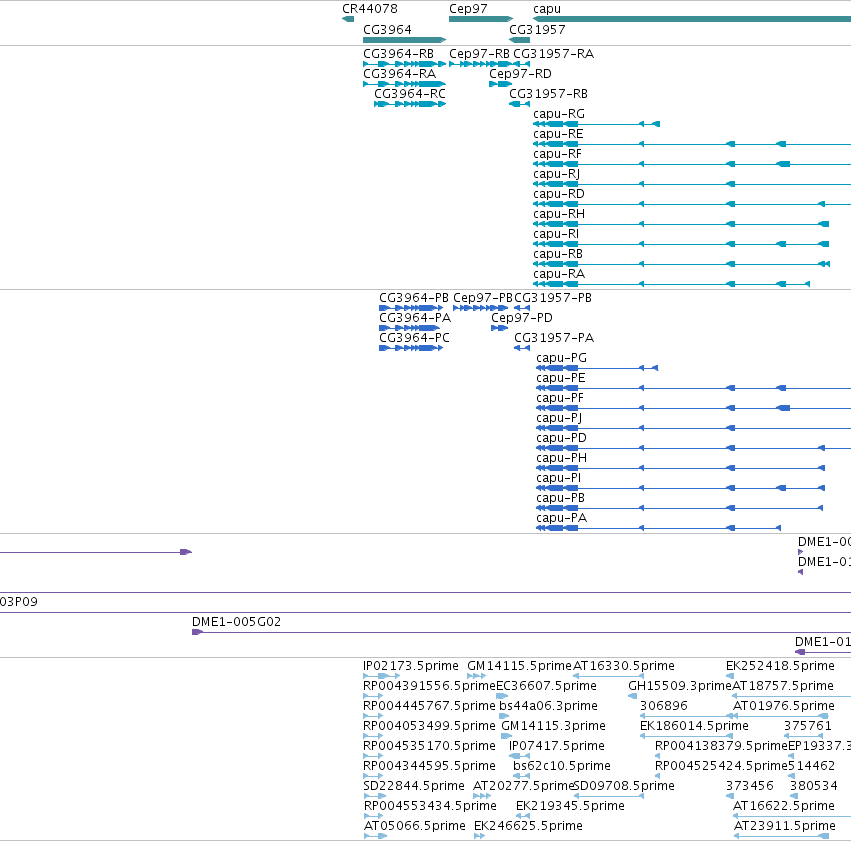
Task: Click transcript capu-RF
Action: (692, 164)
